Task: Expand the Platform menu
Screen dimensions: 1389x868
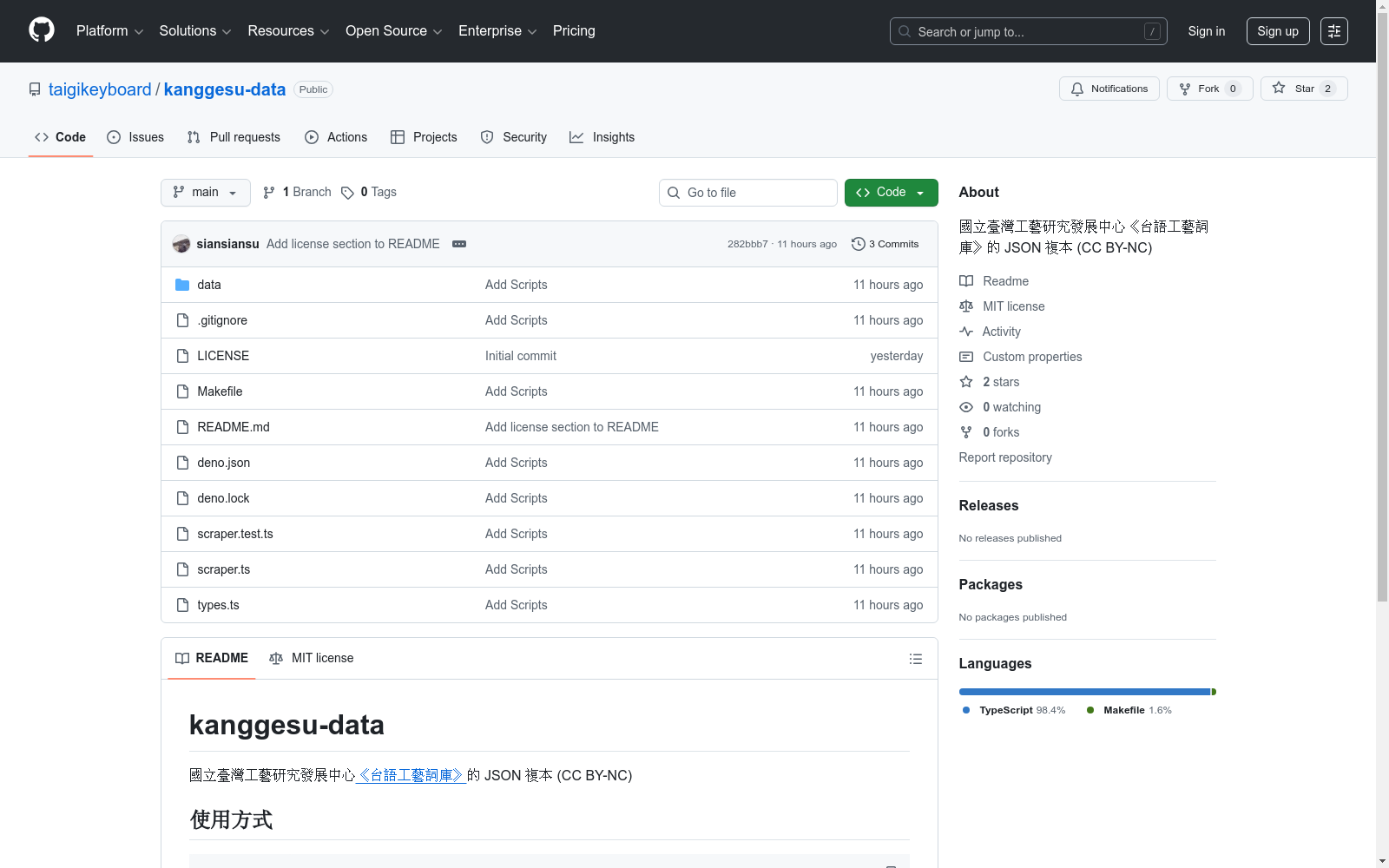Action: (109, 31)
